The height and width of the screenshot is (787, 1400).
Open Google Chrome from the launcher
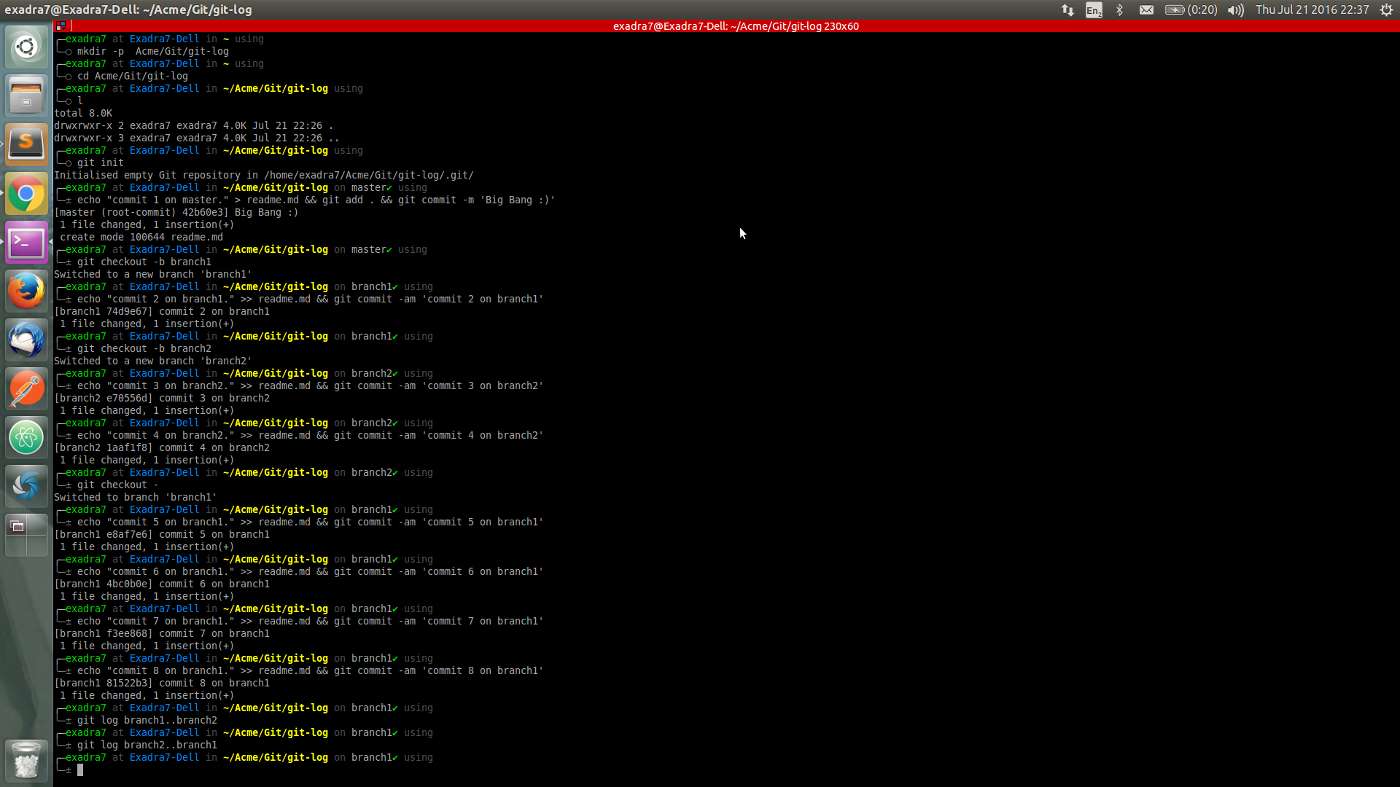pyautogui.click(x=25, y=193)
